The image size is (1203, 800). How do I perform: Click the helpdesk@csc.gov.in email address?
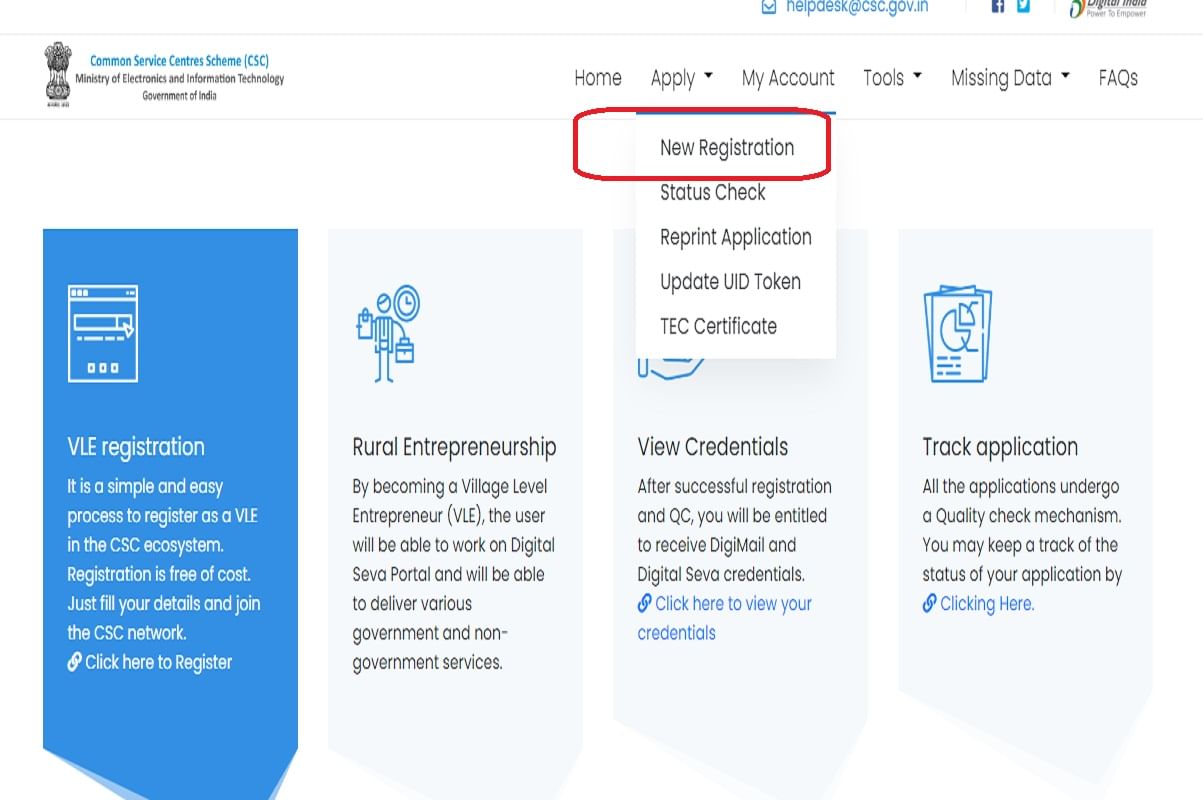855,5
